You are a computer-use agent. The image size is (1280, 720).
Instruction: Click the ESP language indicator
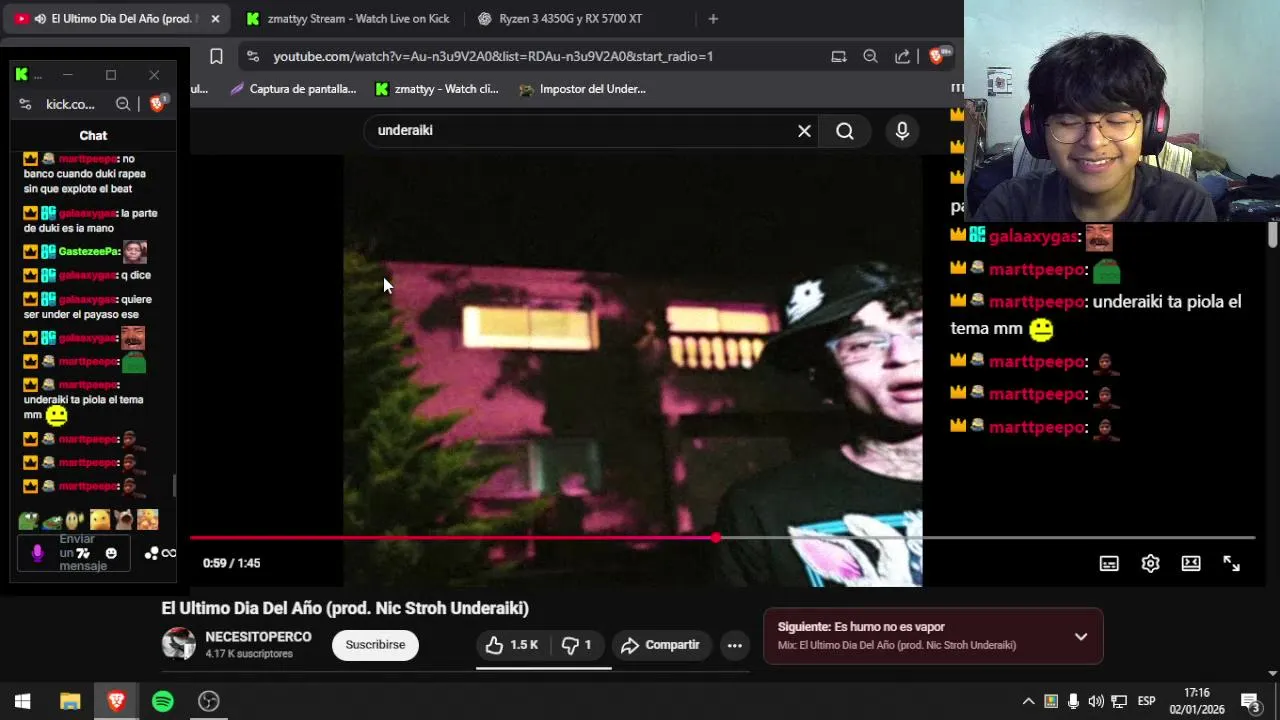(1147, 701)
